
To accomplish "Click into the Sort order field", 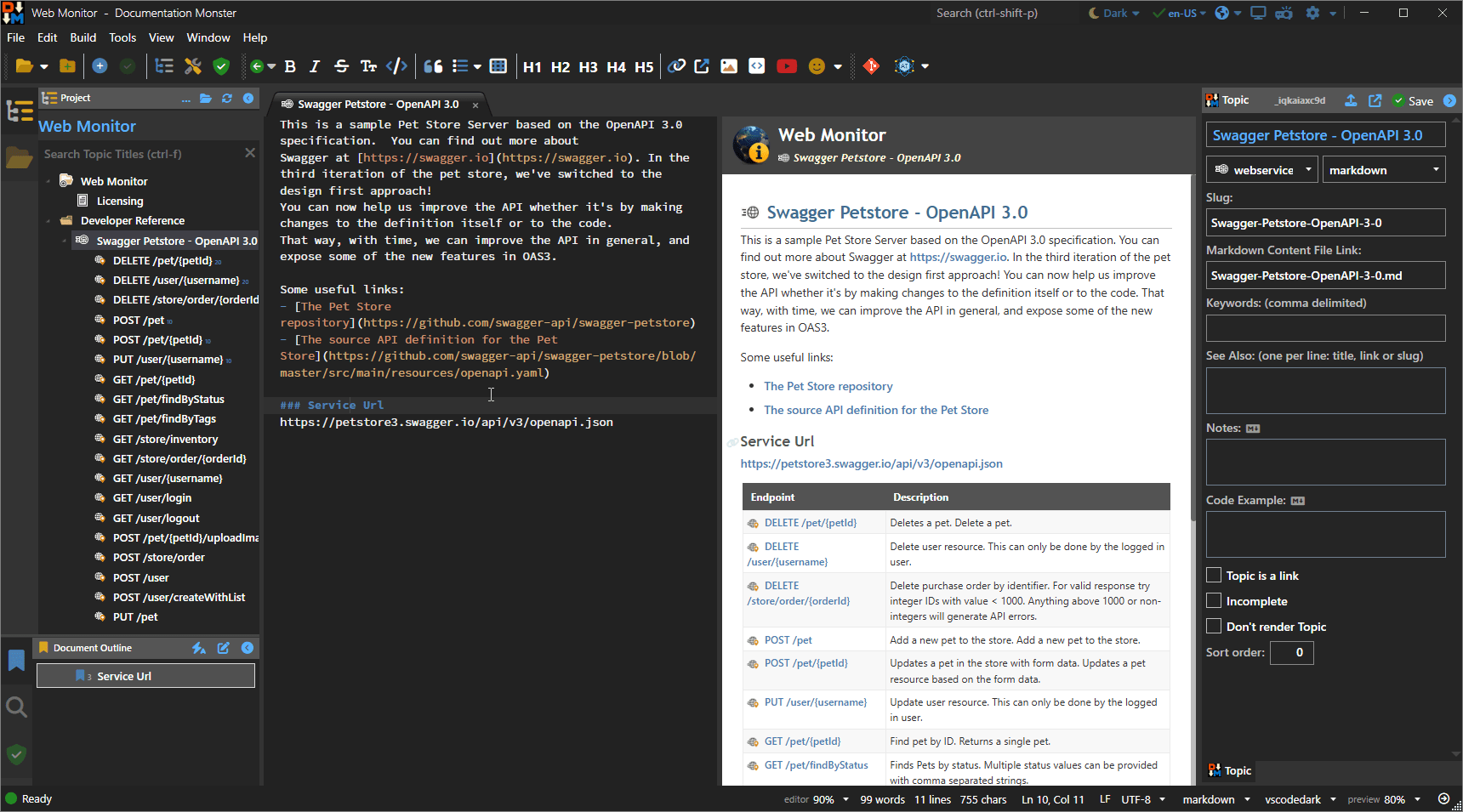I will 1291,652.
